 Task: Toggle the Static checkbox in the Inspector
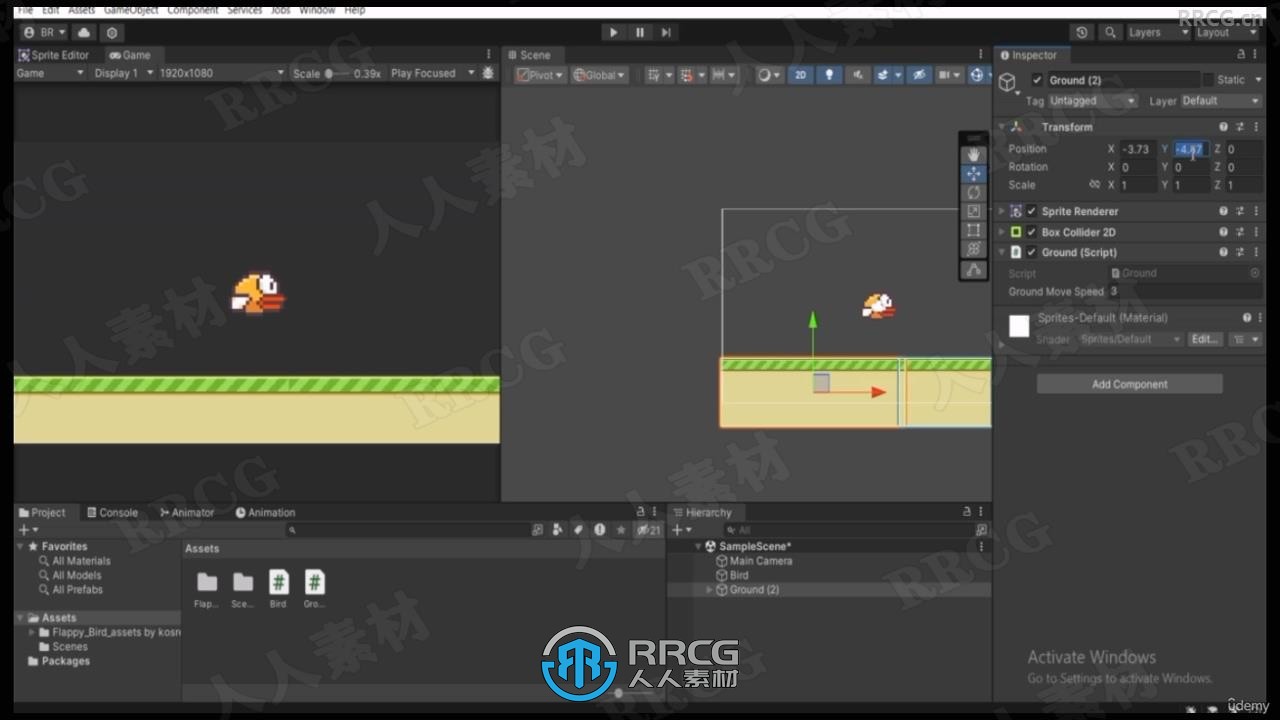[x=1208, y=80]
